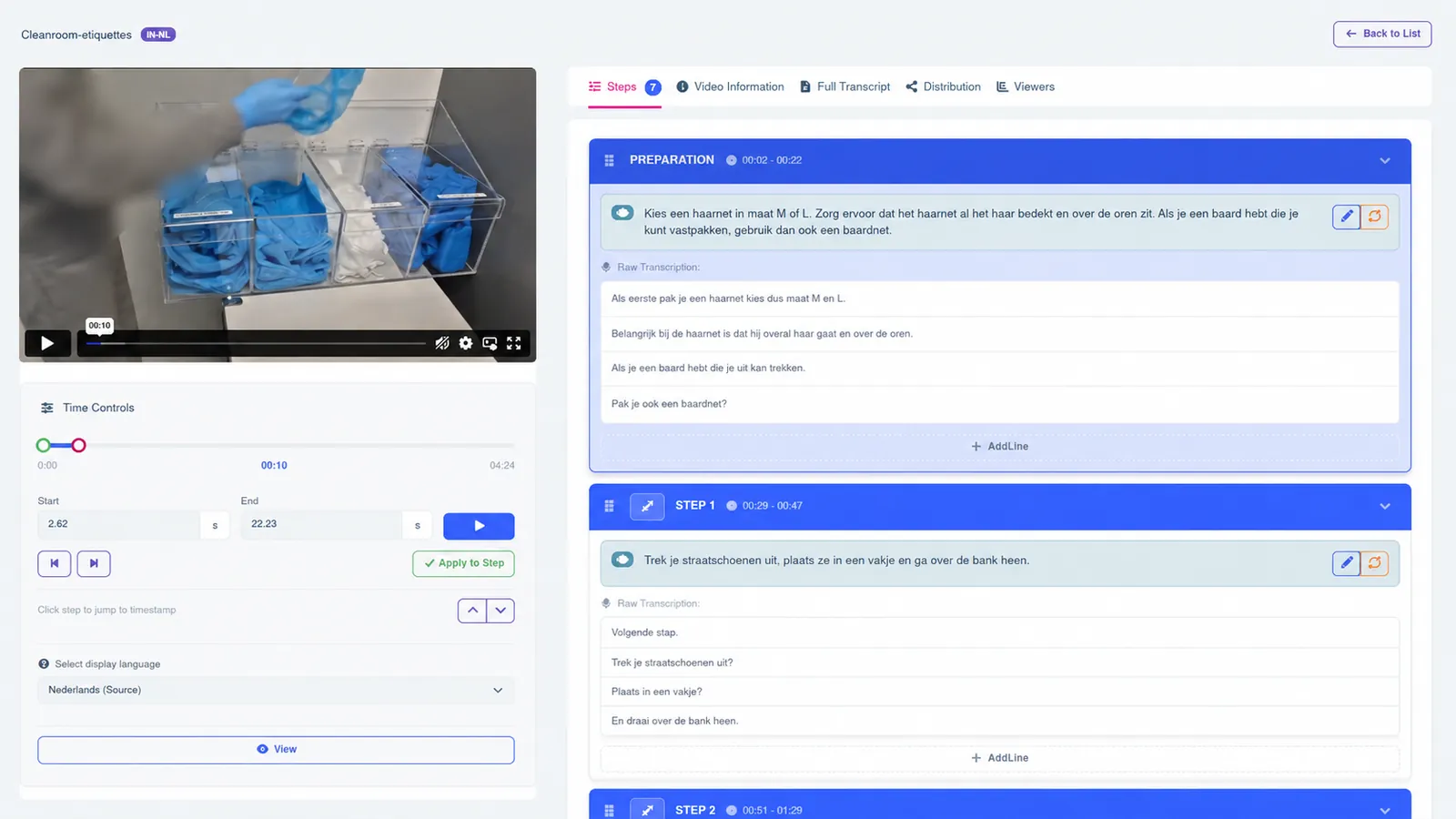Jump to next step with down arrow

point(500,611)
